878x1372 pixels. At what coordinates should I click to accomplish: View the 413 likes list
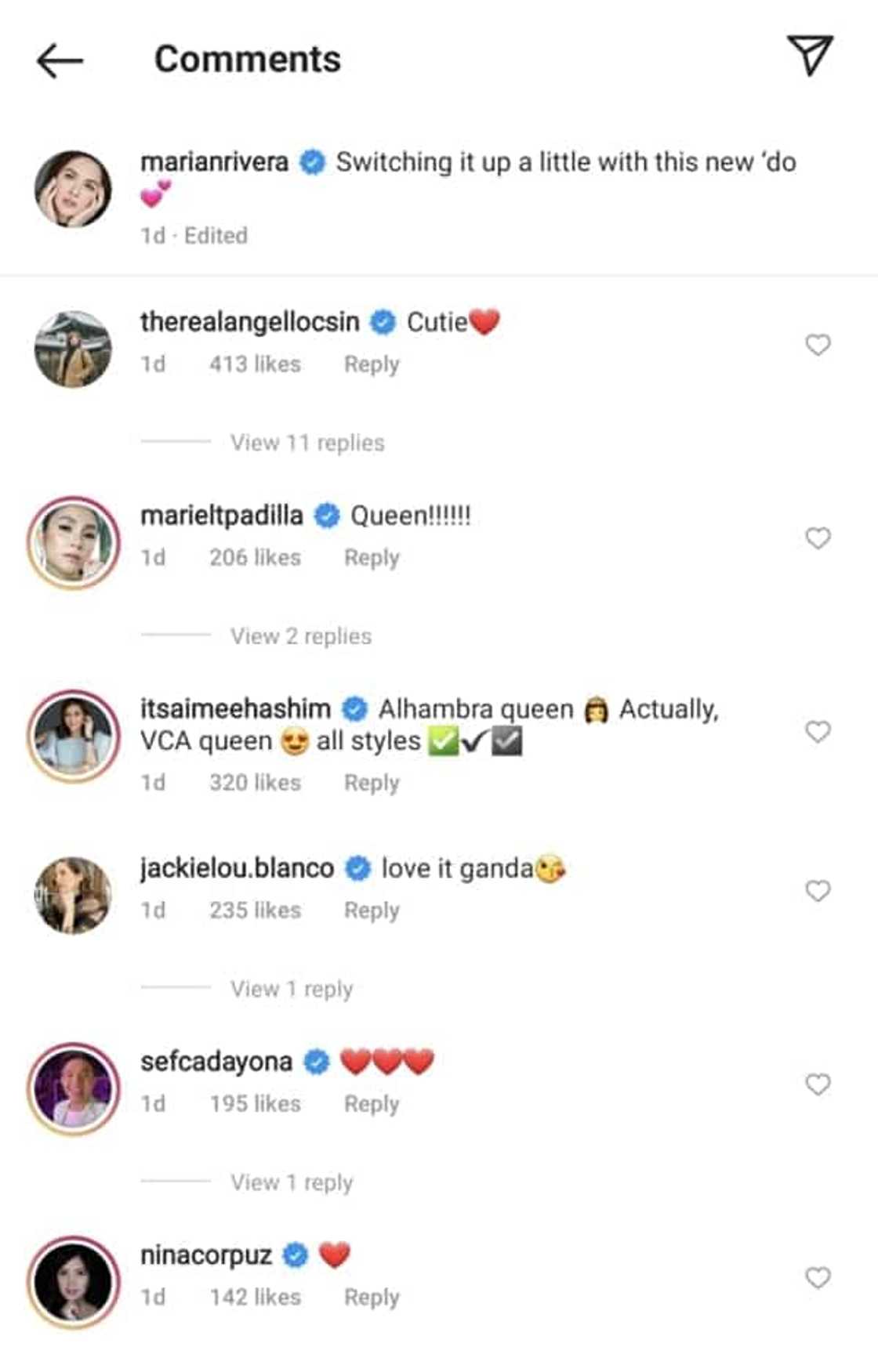click(x=255, y=364)
